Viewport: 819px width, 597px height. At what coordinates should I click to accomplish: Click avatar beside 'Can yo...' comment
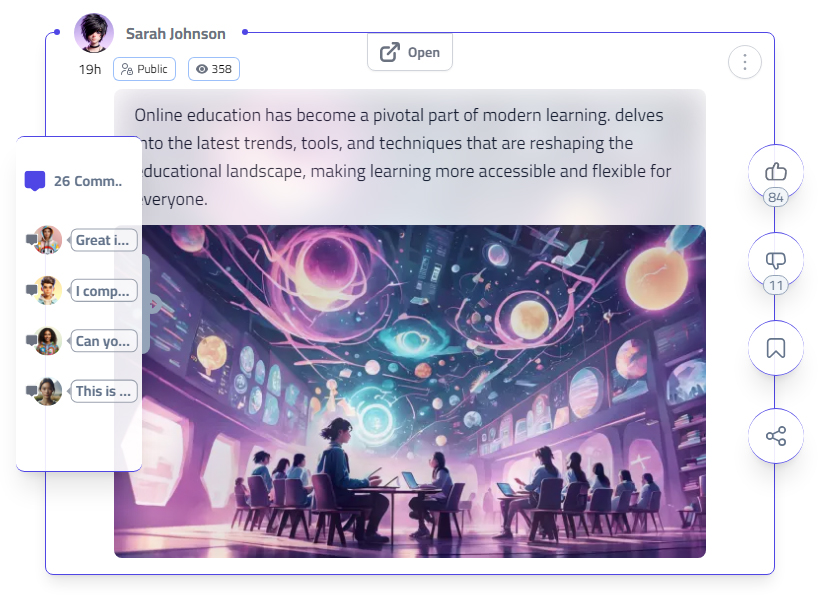point(48,341)
